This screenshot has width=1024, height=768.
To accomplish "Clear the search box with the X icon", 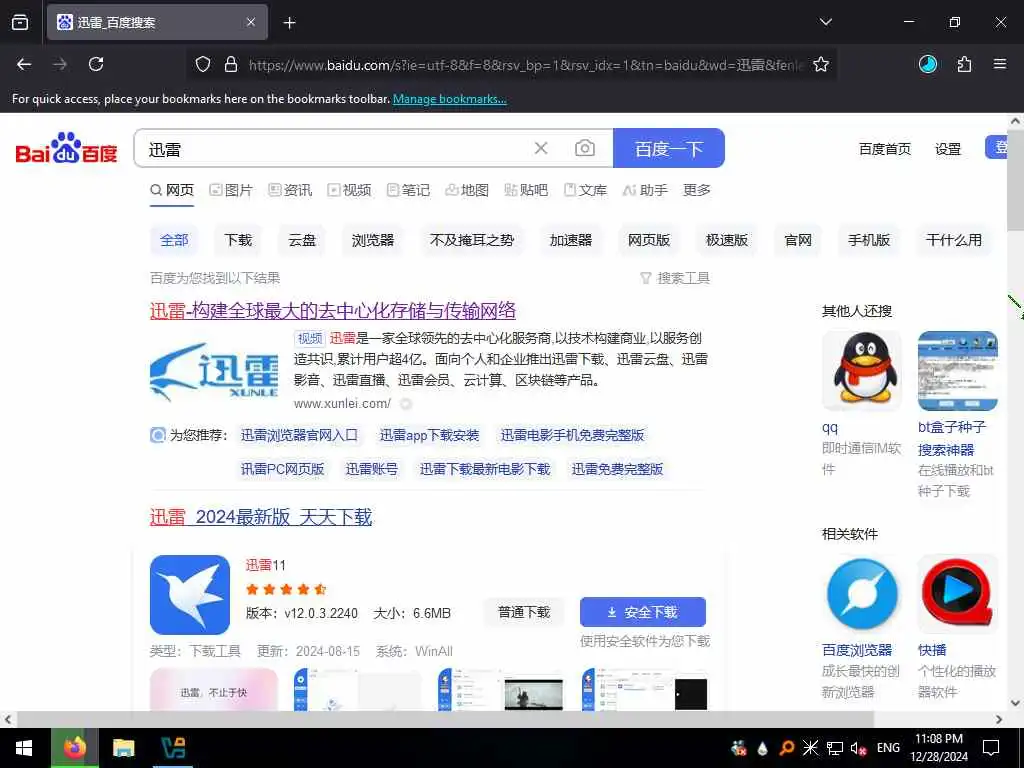I will (x=541, y=148).
